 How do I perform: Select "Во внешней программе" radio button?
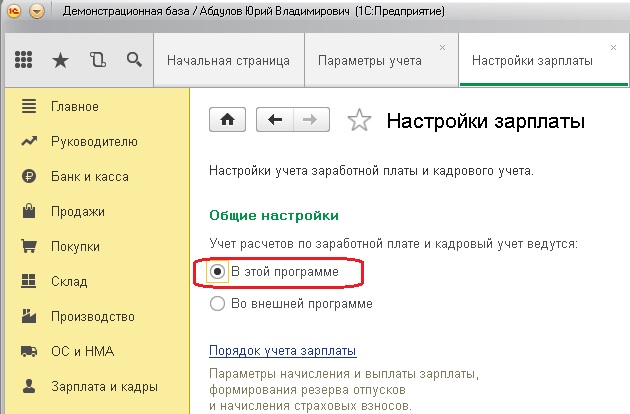(x=217, y=304)
